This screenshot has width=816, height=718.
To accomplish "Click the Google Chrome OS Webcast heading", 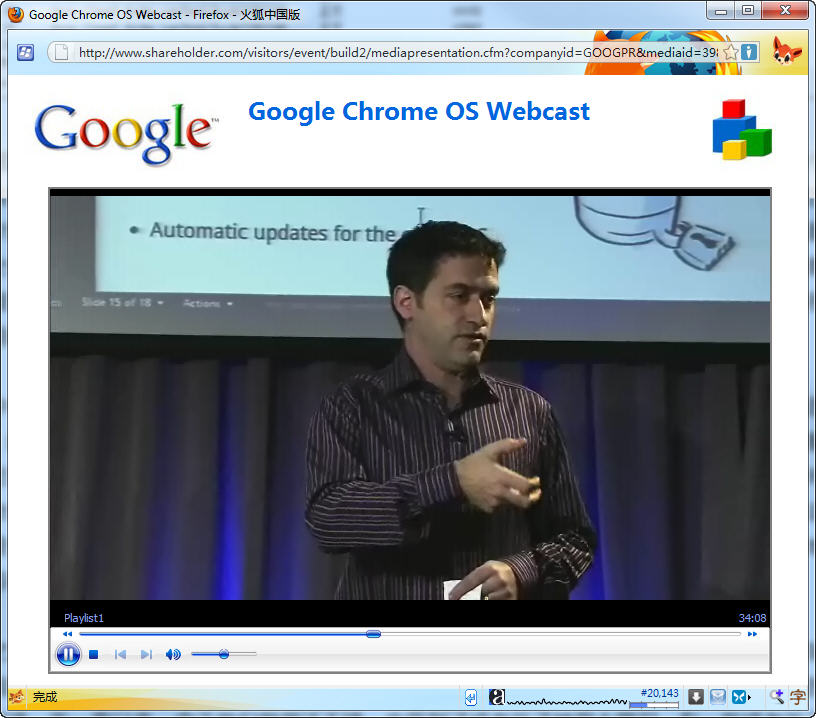I will click(x=419, y=112).
